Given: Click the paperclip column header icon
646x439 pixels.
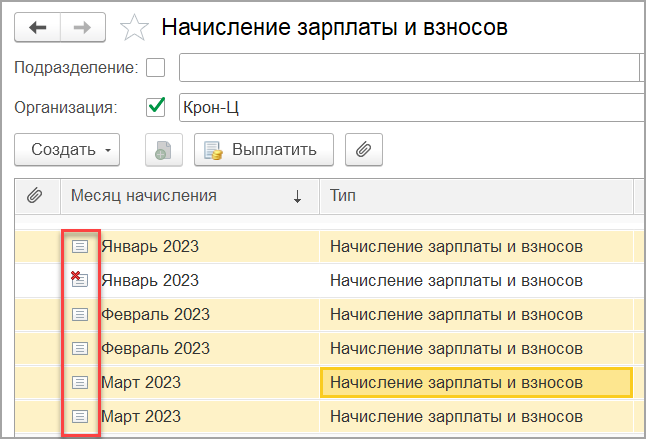Looking at the screenshot, I should 35,196.
